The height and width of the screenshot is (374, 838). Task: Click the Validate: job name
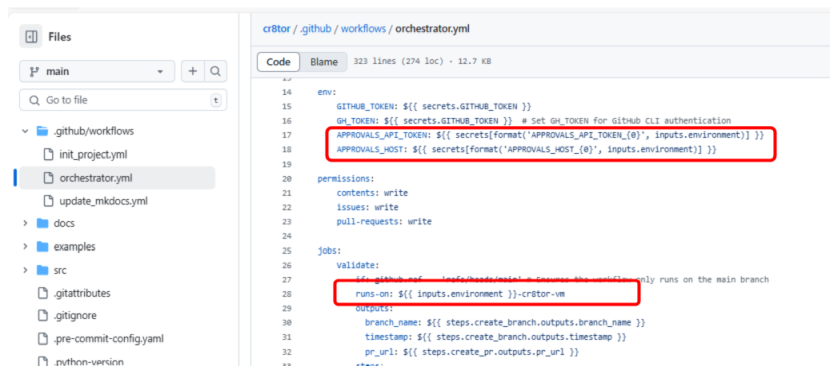358,265
